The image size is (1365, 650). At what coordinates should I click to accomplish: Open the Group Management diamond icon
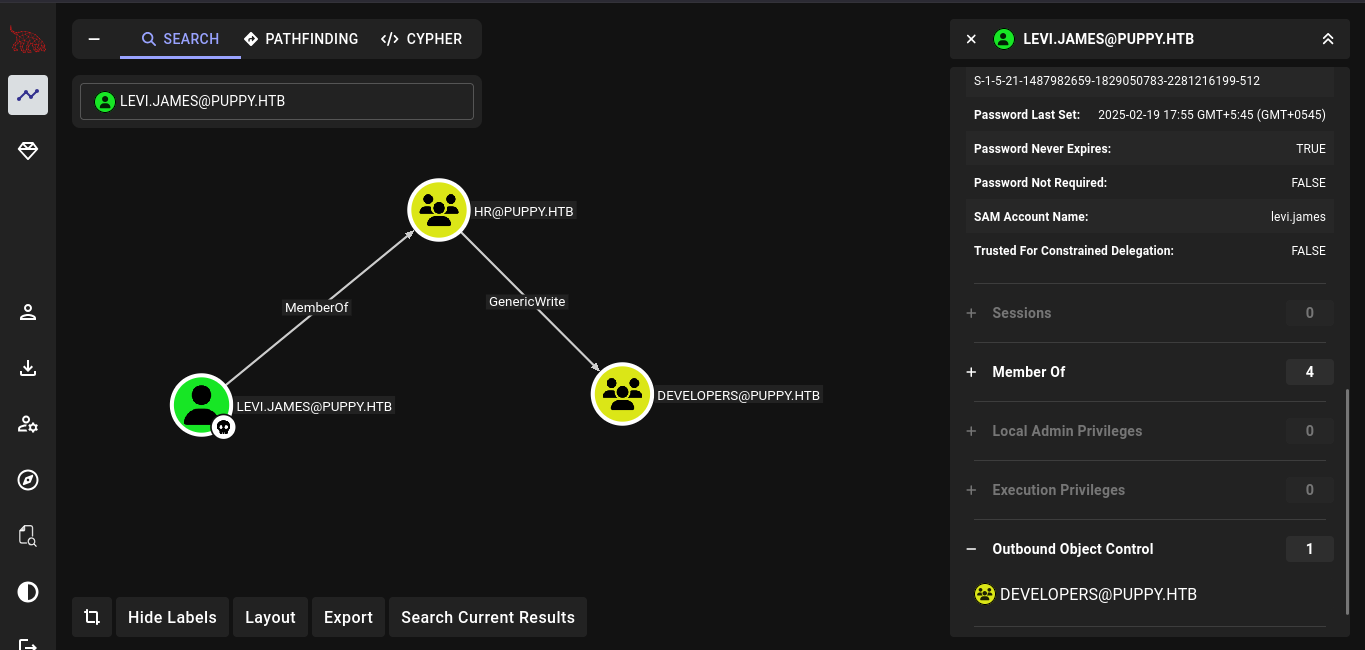pos(28,151)
